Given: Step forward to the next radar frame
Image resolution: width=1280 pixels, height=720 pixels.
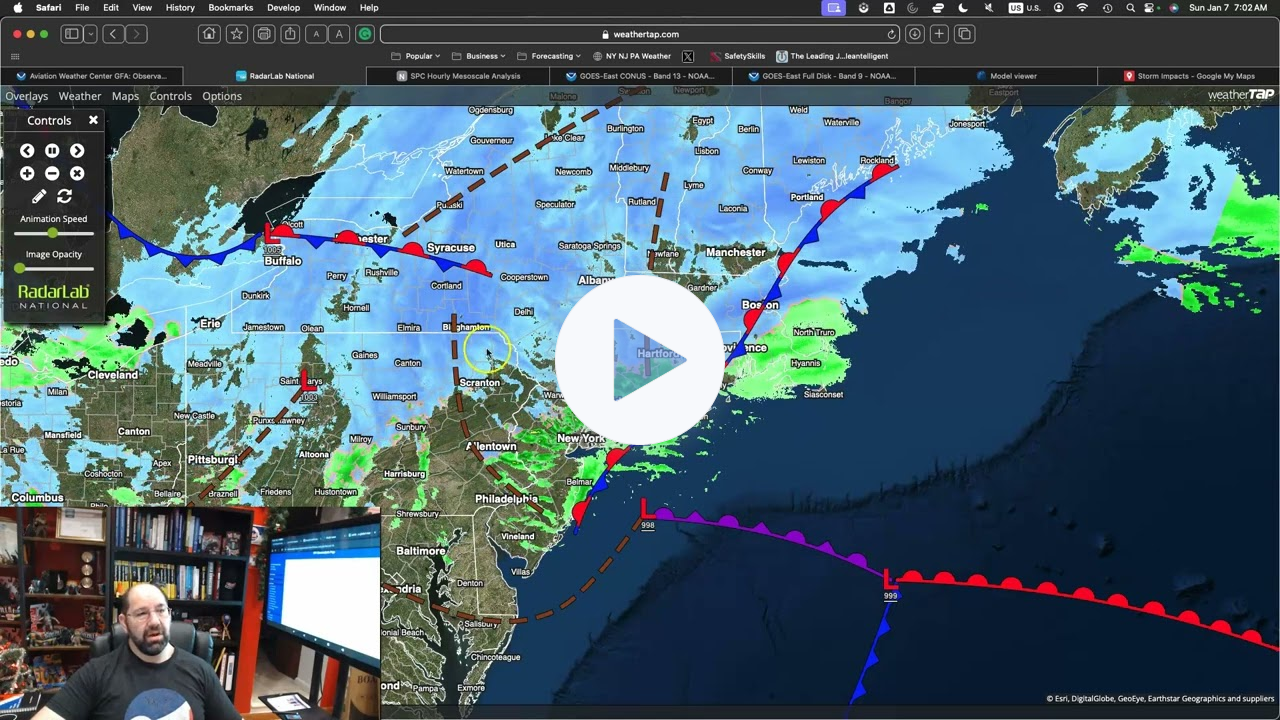Looking at the screenshot, I should coord(77,150).
